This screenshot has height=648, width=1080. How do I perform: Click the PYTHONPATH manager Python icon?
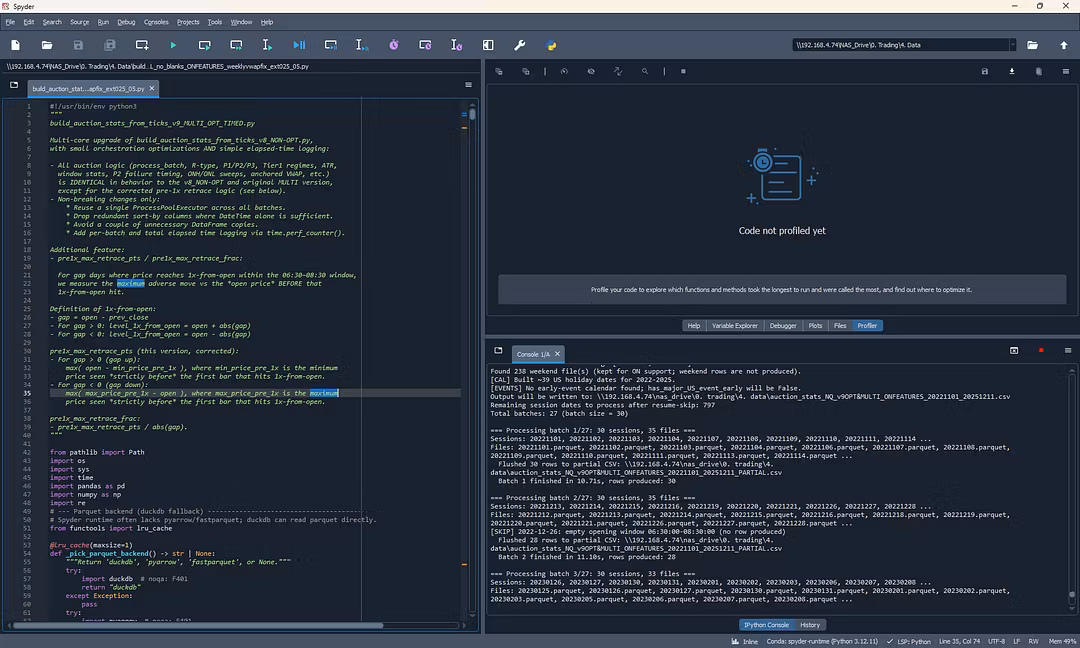[551, 45]
